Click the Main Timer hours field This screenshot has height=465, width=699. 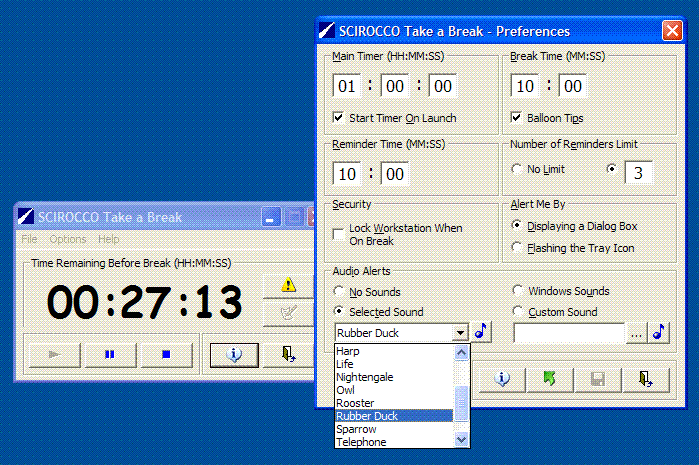(x=346, y=86)
